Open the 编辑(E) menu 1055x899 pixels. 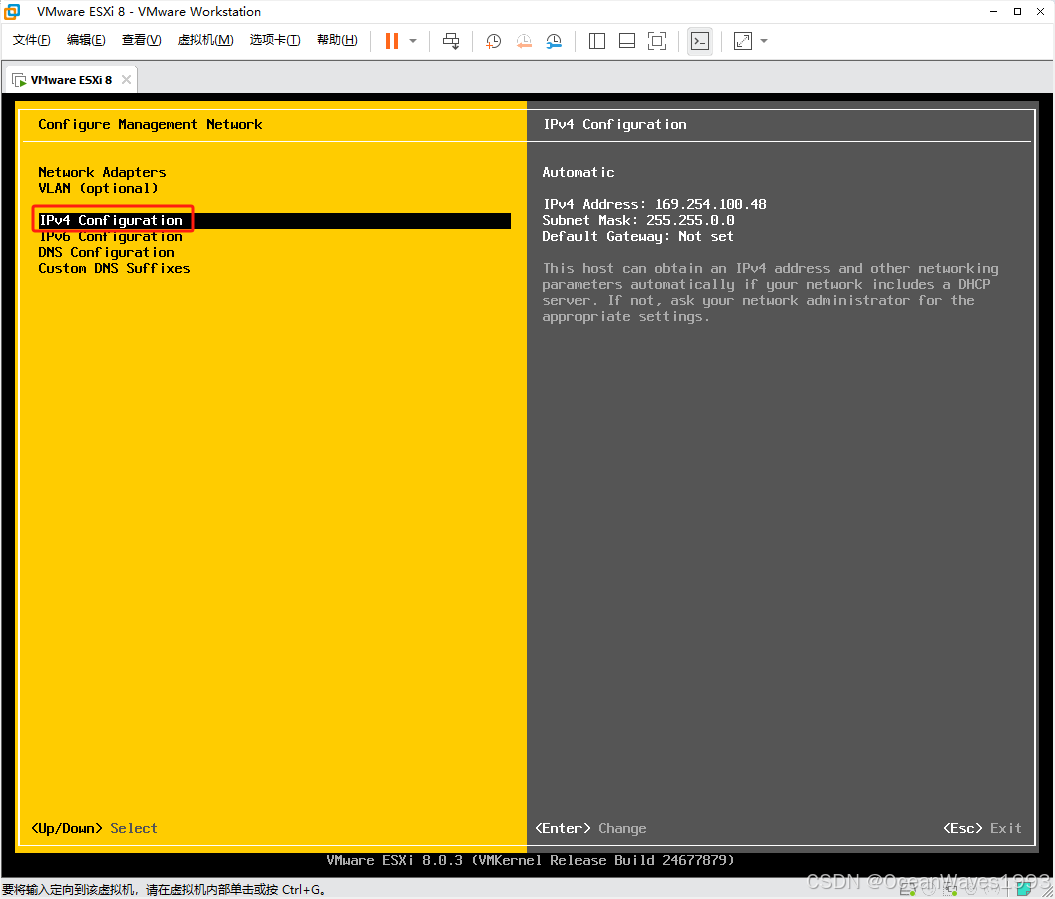click(x=86, y=40)
